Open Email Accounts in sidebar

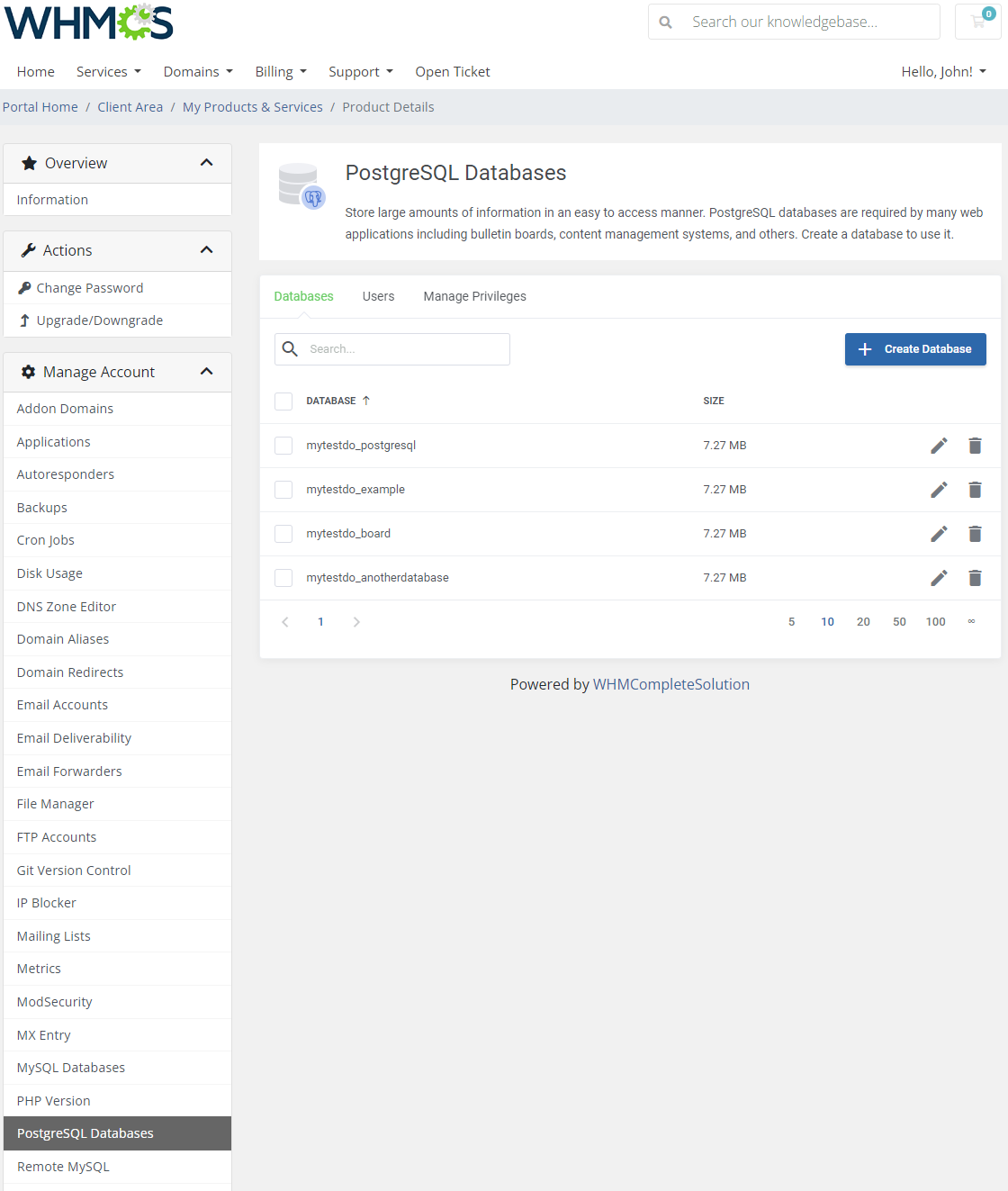[x=117, y=705]
